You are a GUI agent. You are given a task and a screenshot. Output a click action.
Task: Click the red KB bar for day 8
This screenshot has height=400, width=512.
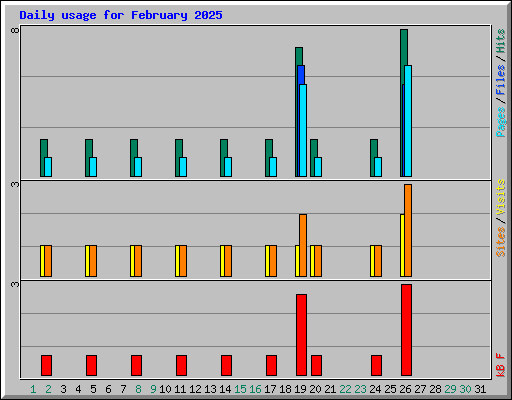tap(136, 365)
